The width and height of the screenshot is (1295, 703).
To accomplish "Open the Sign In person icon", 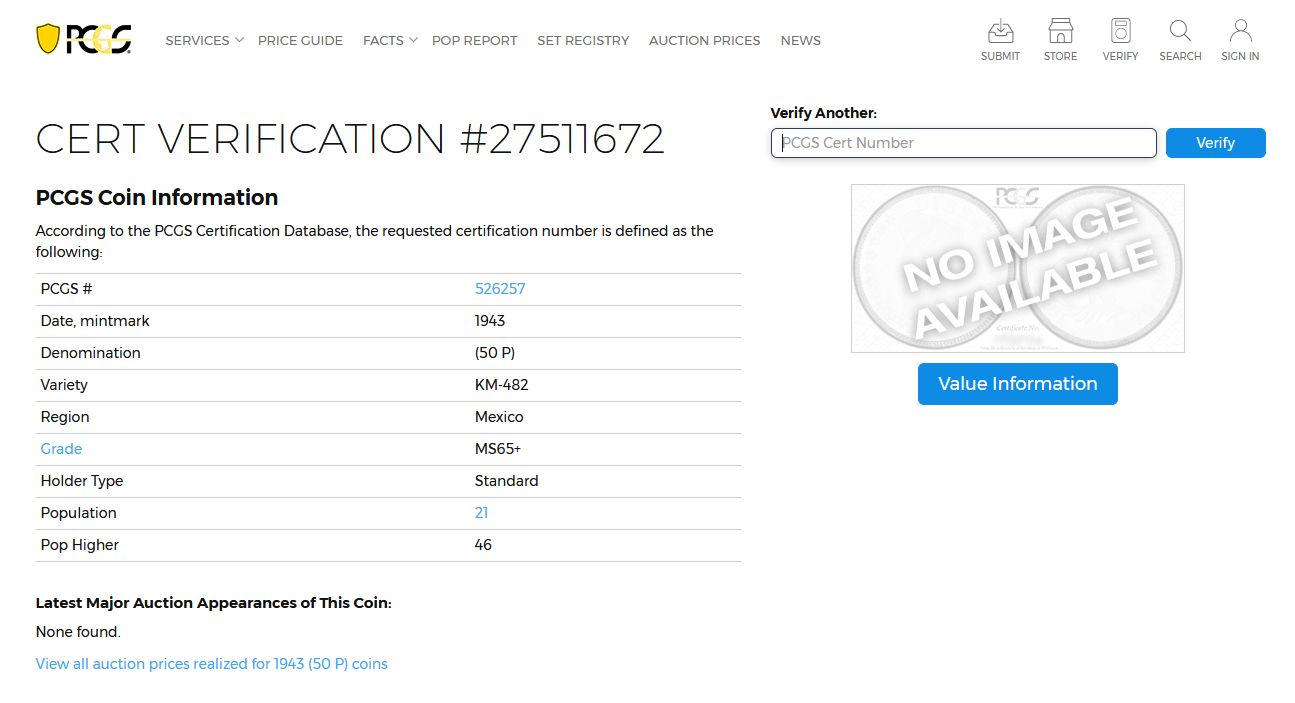I will point(1240,40).
